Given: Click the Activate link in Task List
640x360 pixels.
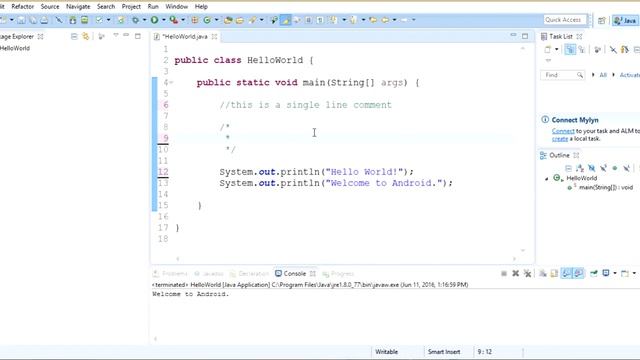Looking at the screenshot, I should point(629,75).
